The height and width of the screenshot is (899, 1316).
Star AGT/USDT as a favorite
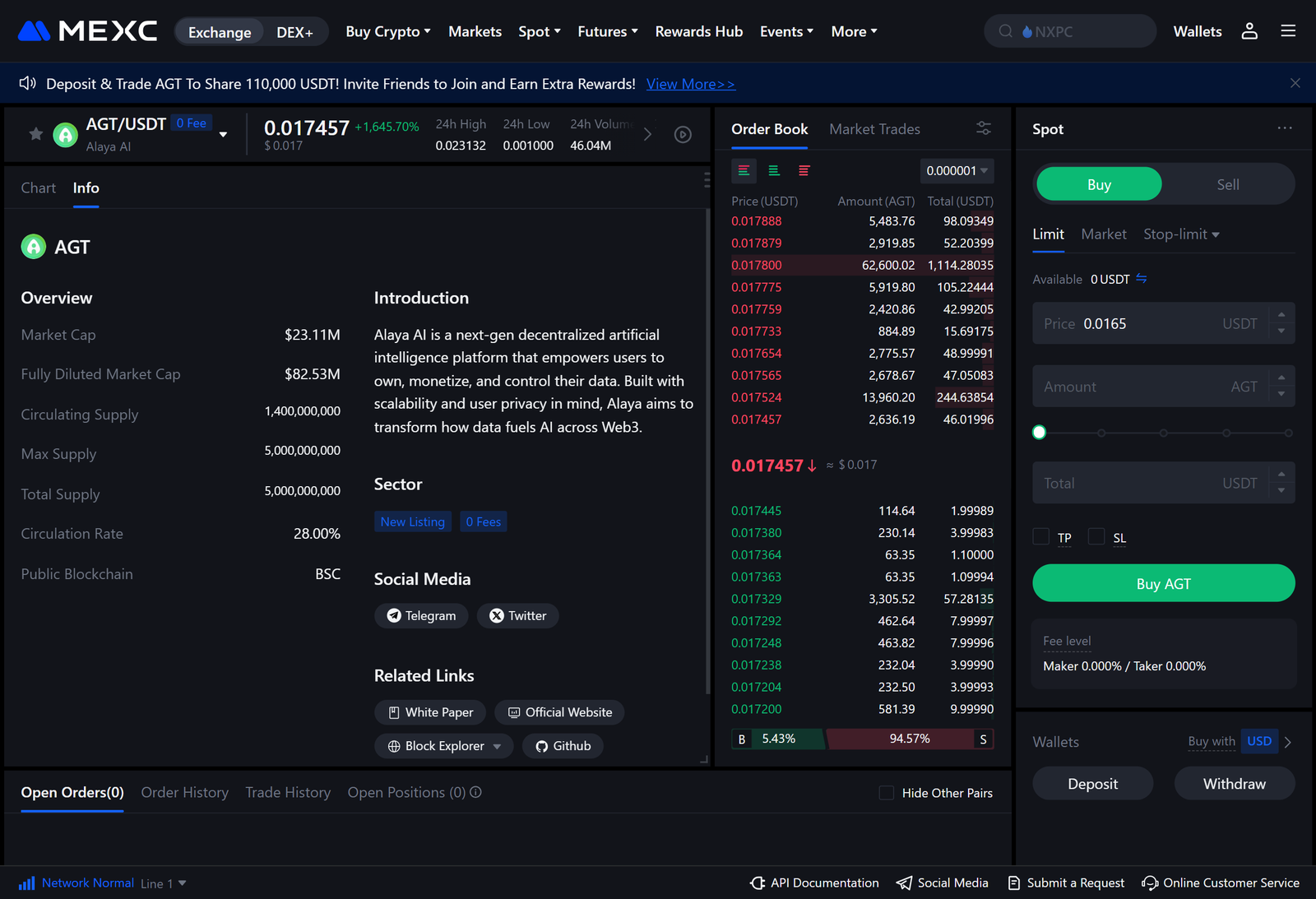tap(35, 134)
